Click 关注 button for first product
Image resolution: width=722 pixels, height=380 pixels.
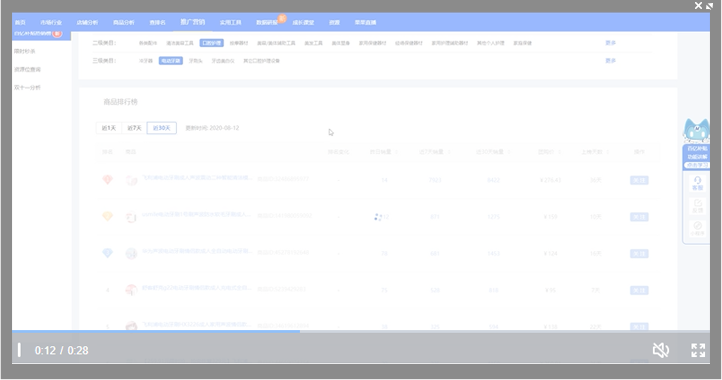639,180
